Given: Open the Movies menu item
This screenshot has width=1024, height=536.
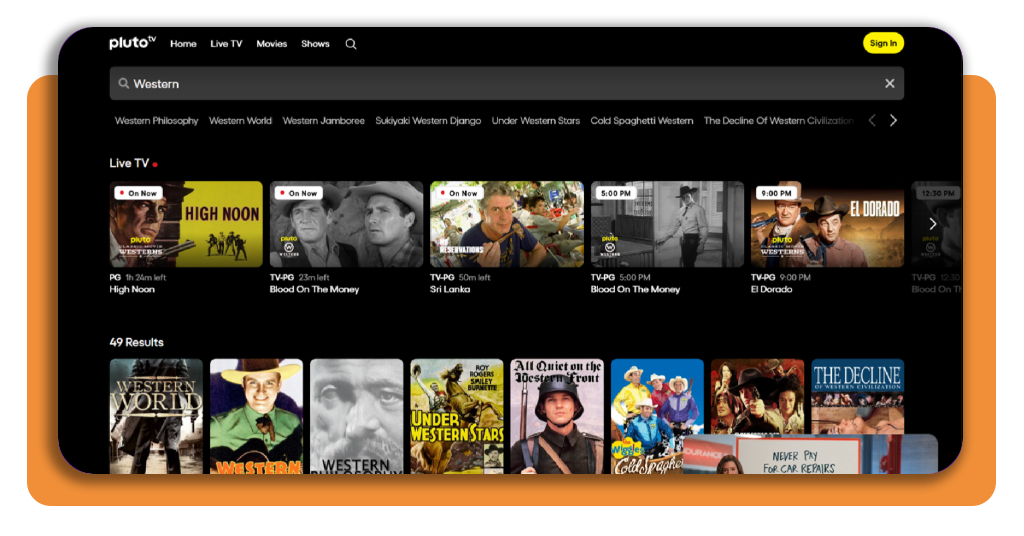Looking at the screenshot, I should (x=272, y=44).
